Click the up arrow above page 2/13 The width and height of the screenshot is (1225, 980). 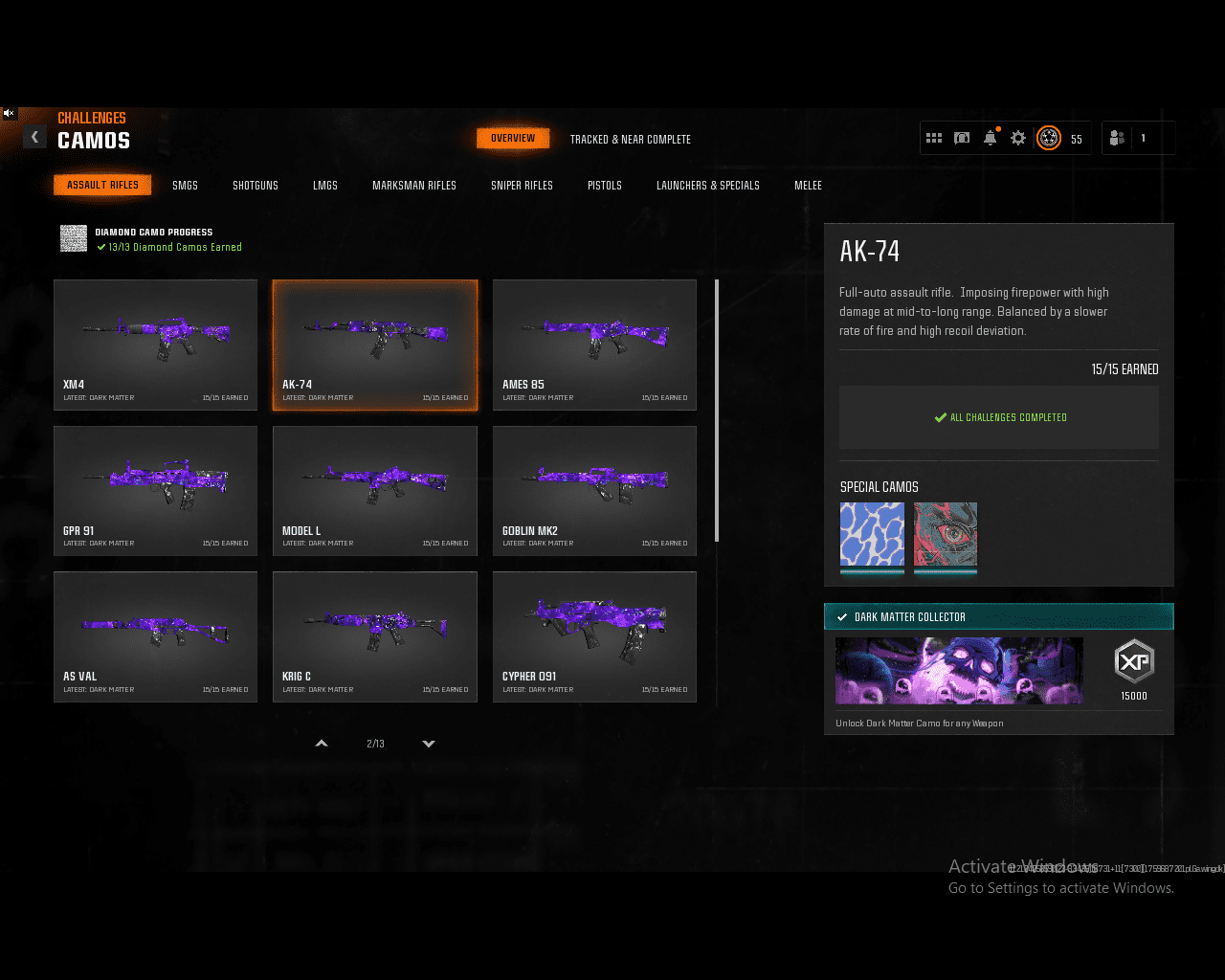[322, 743]
